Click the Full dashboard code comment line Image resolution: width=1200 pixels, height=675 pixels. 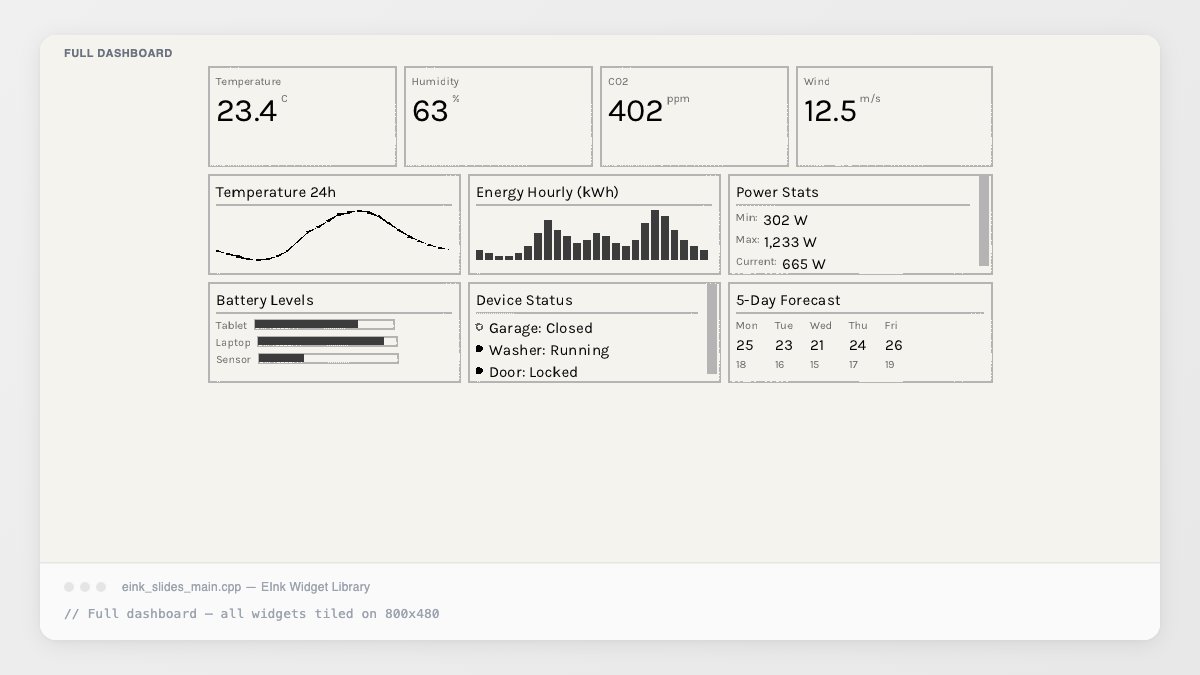[251, 613]
